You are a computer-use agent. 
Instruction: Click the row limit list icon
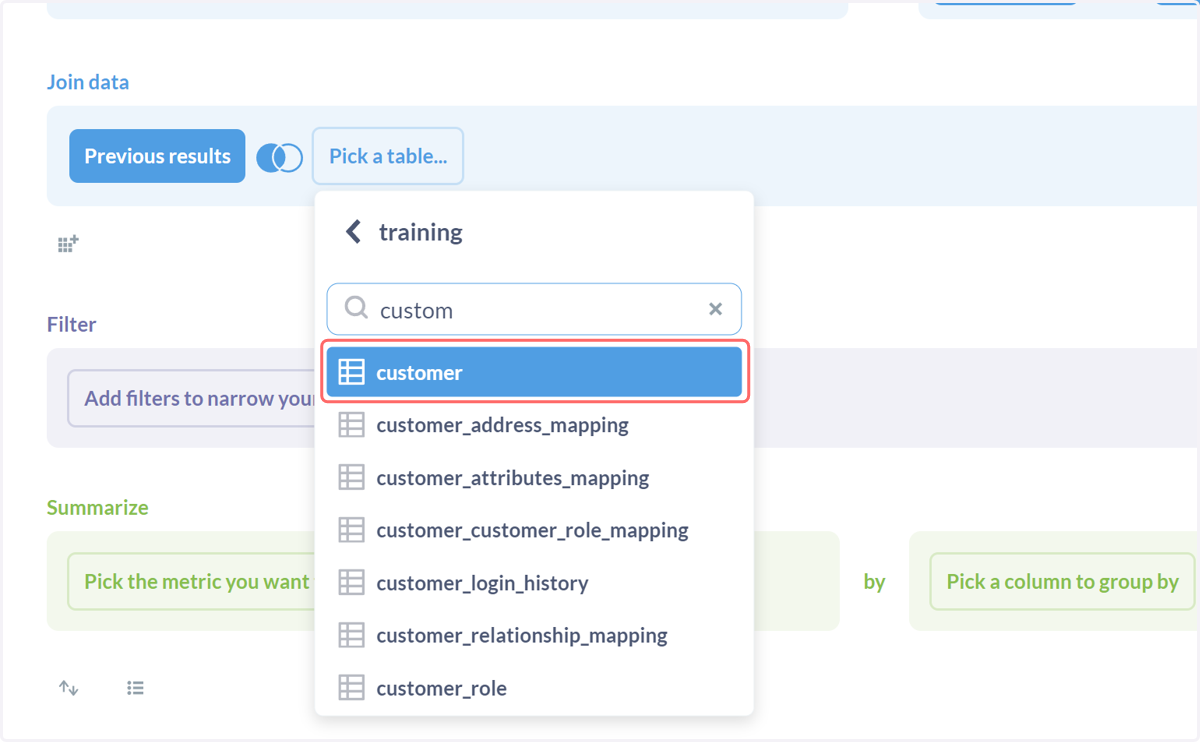point(135,687)
